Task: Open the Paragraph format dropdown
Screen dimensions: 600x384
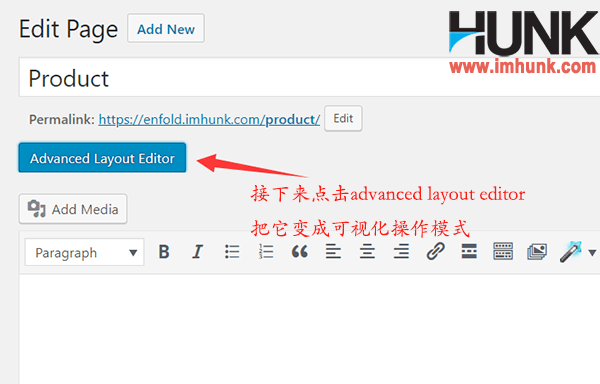Action: pos(85,252)
